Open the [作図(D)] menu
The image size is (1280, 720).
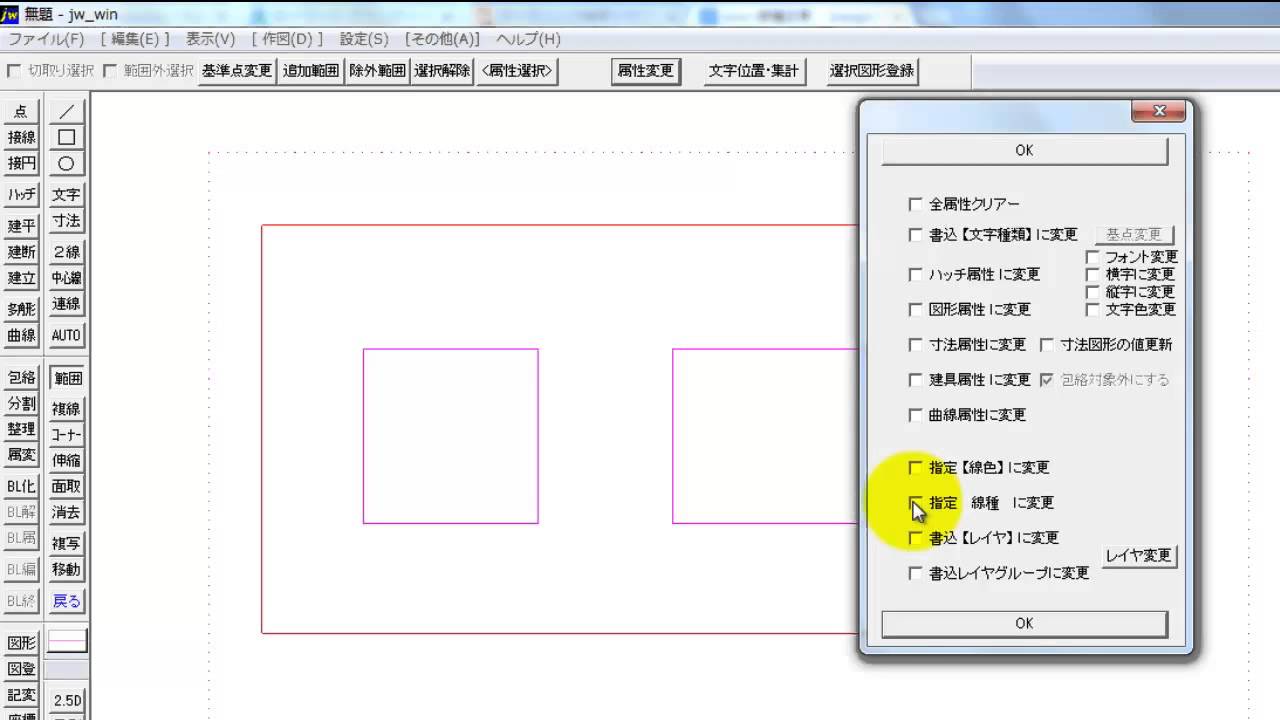288,39
